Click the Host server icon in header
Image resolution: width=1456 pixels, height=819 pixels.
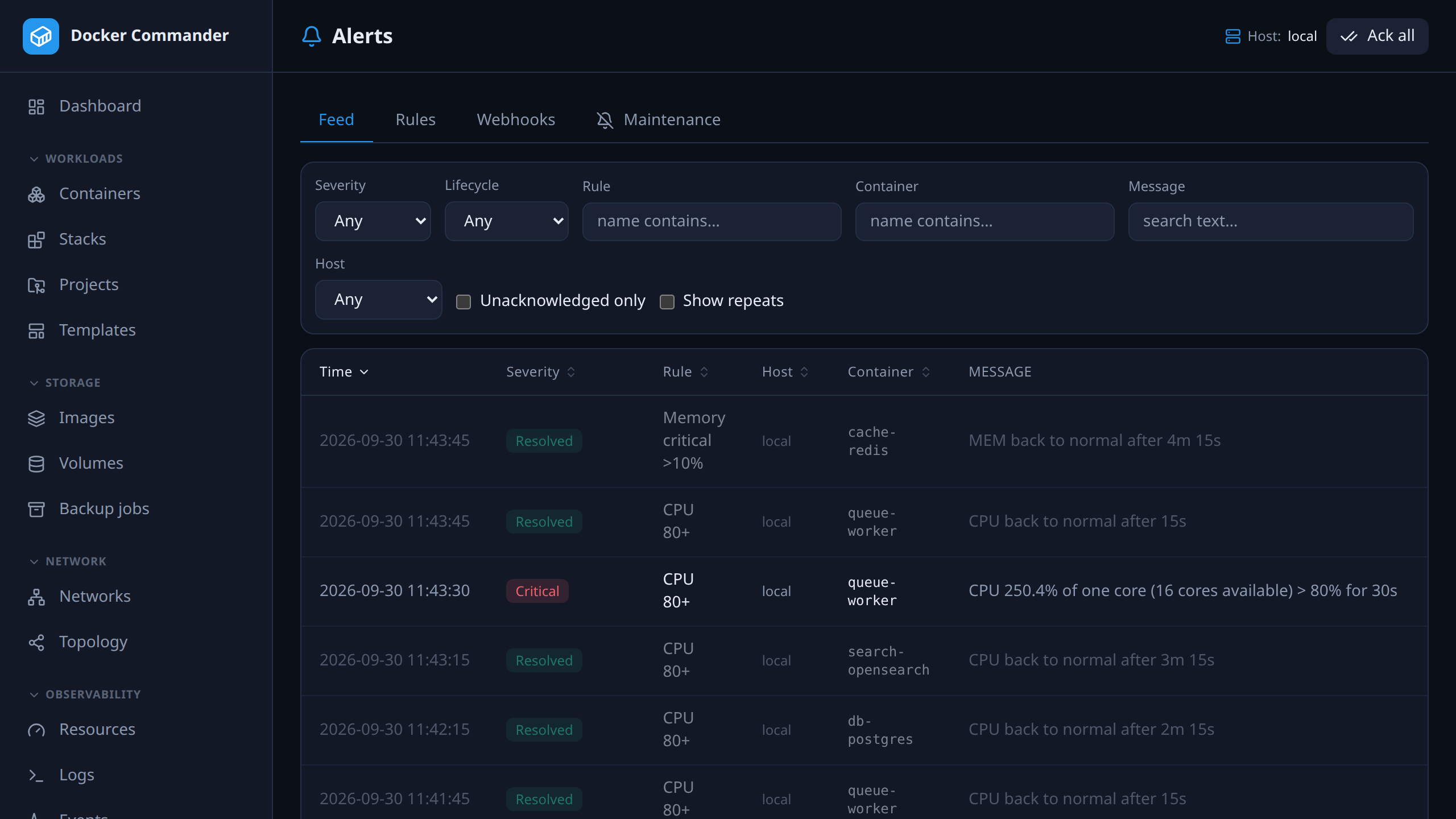[x=1232, y=36]
